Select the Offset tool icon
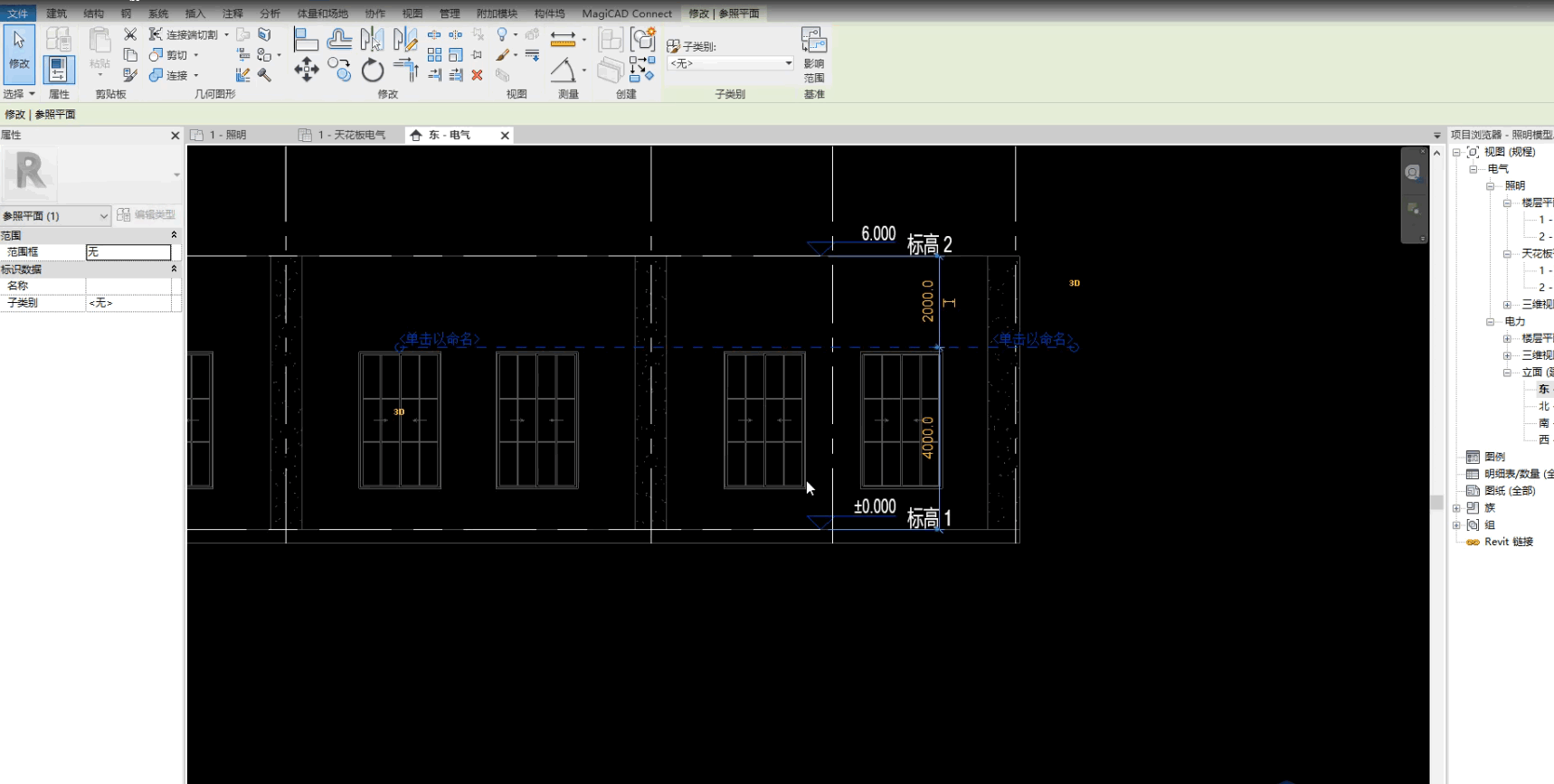Screen dimensions: 1554x784 [339, 39]
